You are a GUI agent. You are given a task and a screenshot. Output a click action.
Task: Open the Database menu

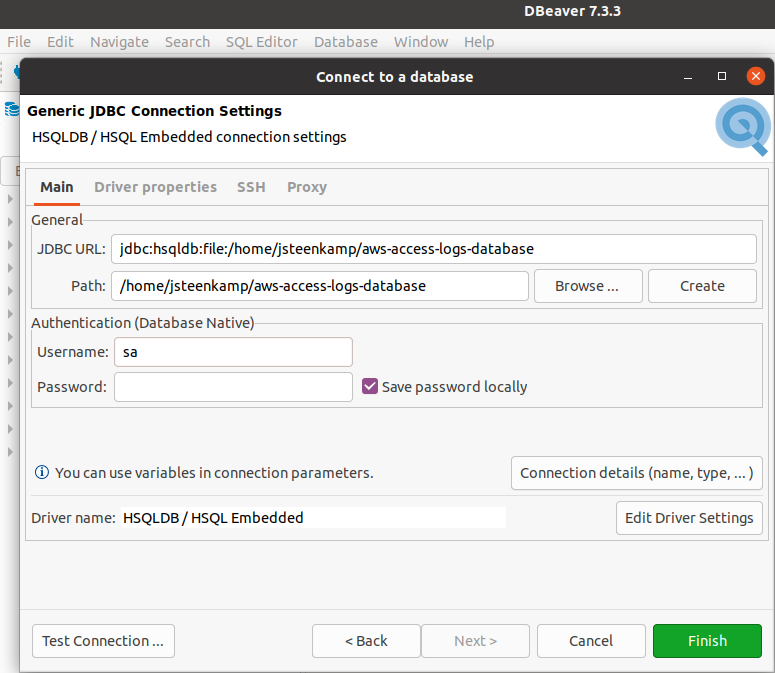point(345,42)
